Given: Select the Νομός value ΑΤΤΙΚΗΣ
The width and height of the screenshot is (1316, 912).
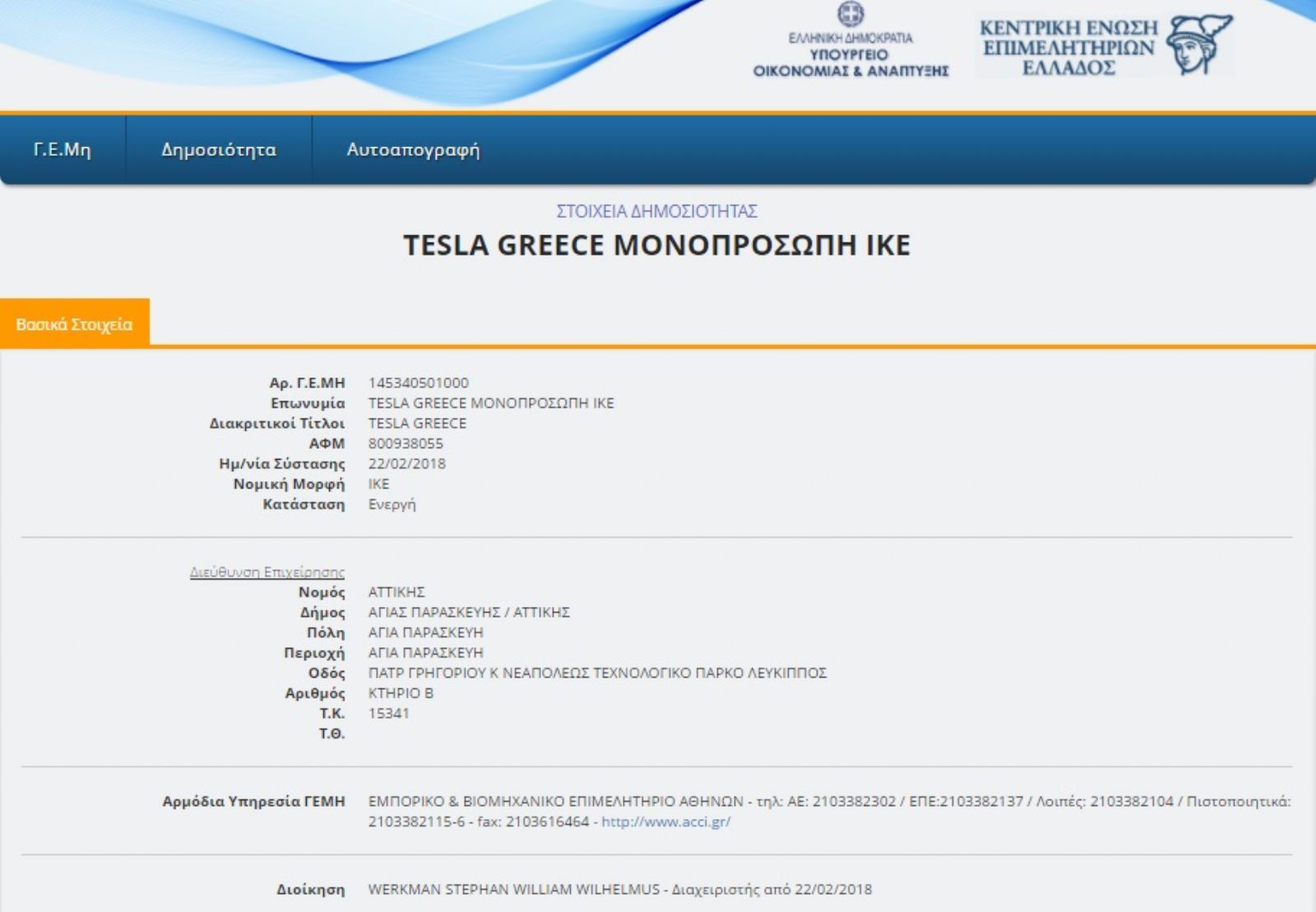Looking at the screenshot, I should click(x=396, y=592).
